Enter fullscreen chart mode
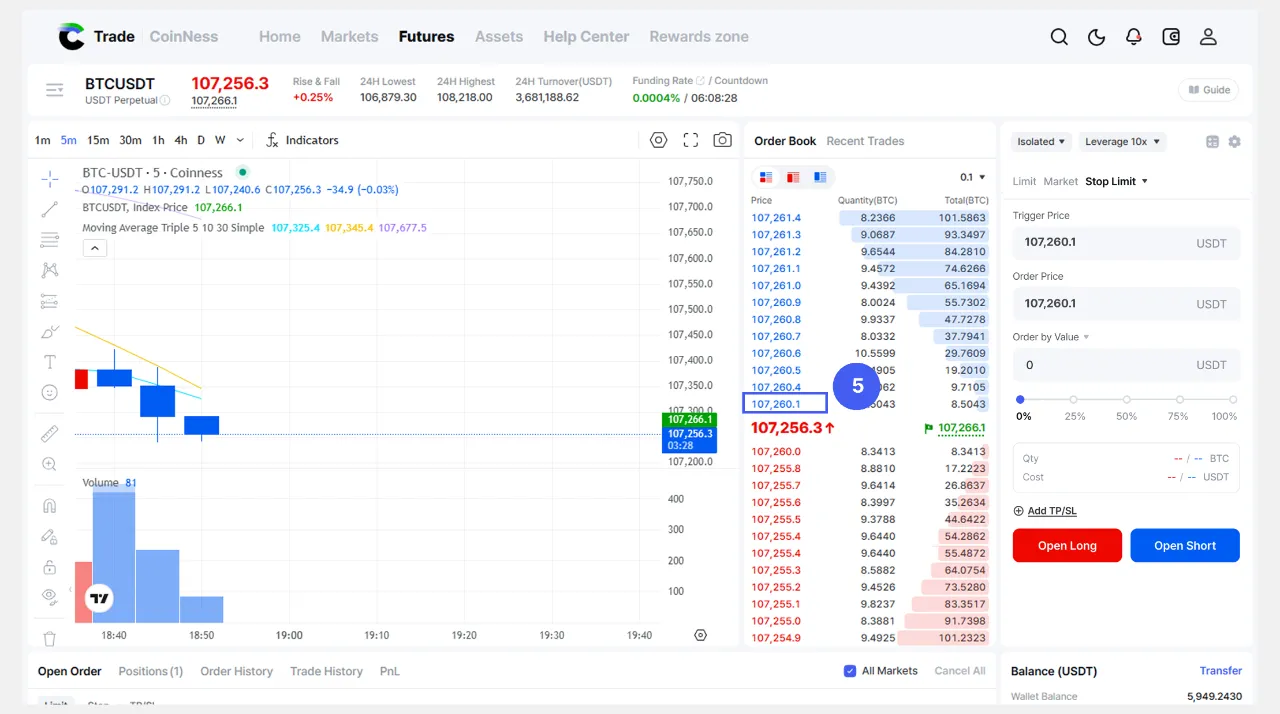This screenshot has width=1280, height=714. point(691,140)
